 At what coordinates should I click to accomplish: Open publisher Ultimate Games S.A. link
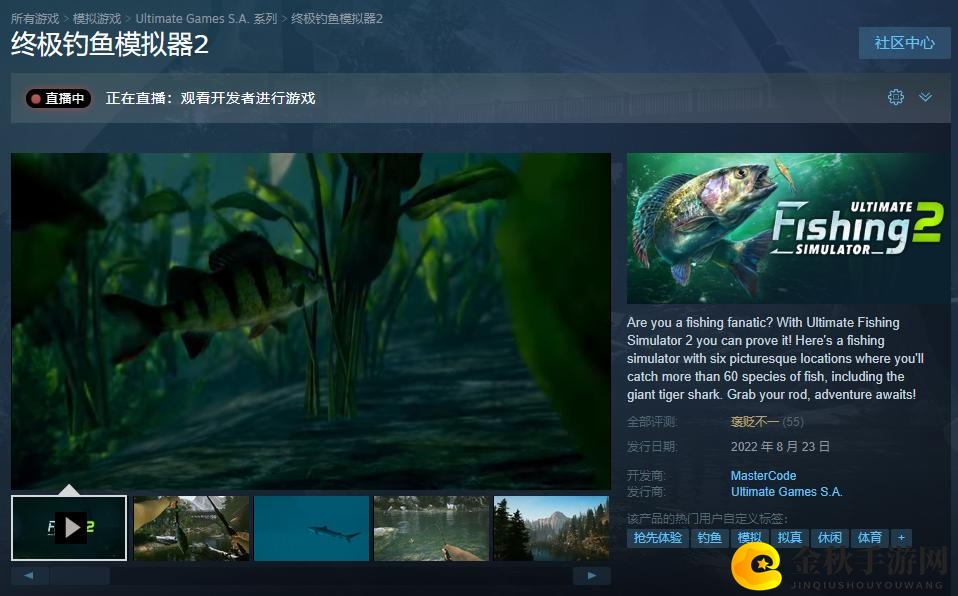(786, 491)
